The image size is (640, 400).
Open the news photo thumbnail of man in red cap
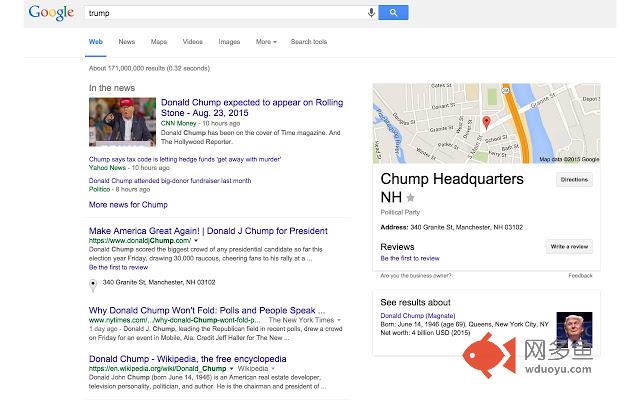pyautogui.click(x=122, y=122)
